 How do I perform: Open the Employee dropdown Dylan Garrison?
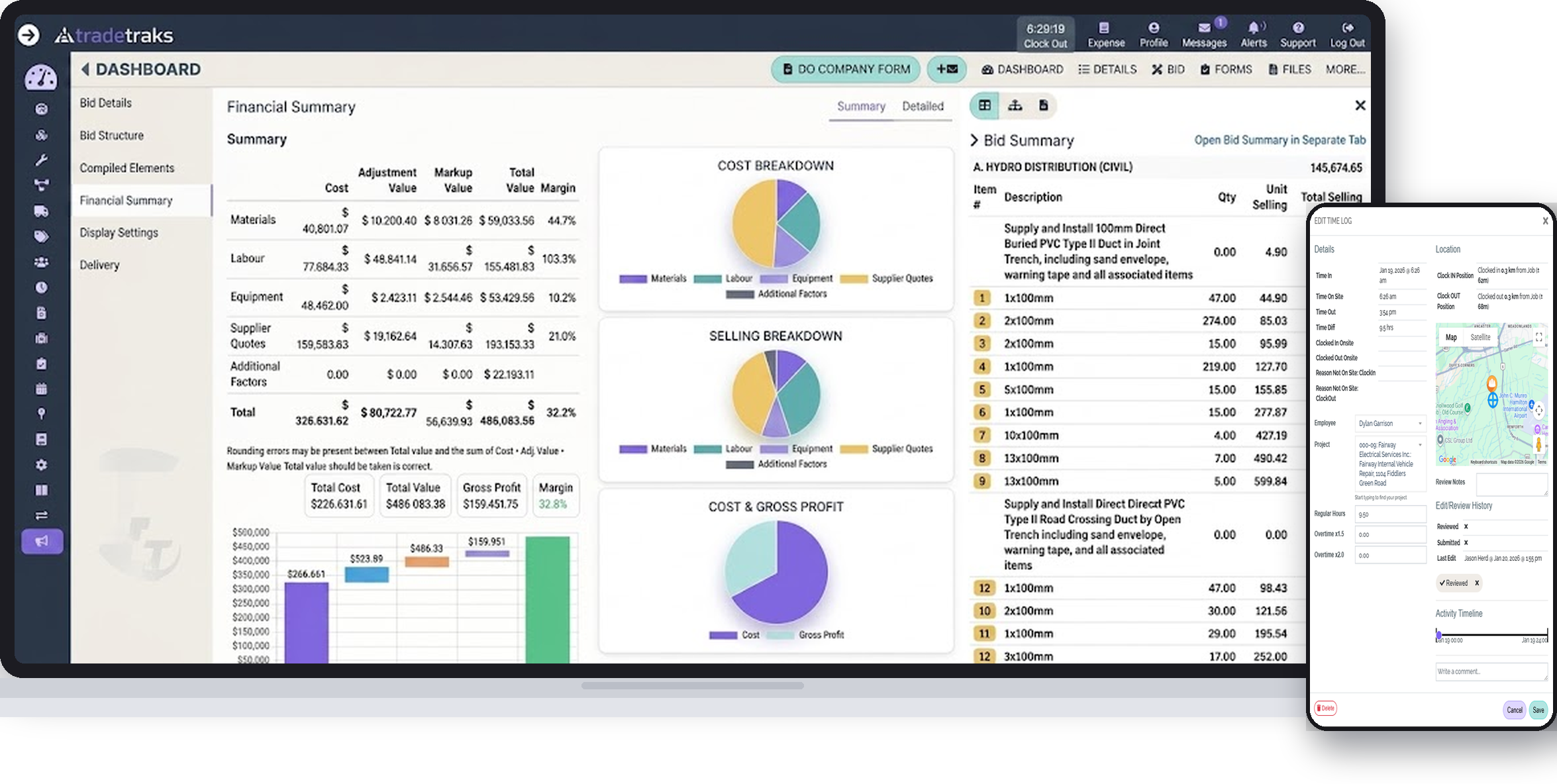click(1390, 423)
